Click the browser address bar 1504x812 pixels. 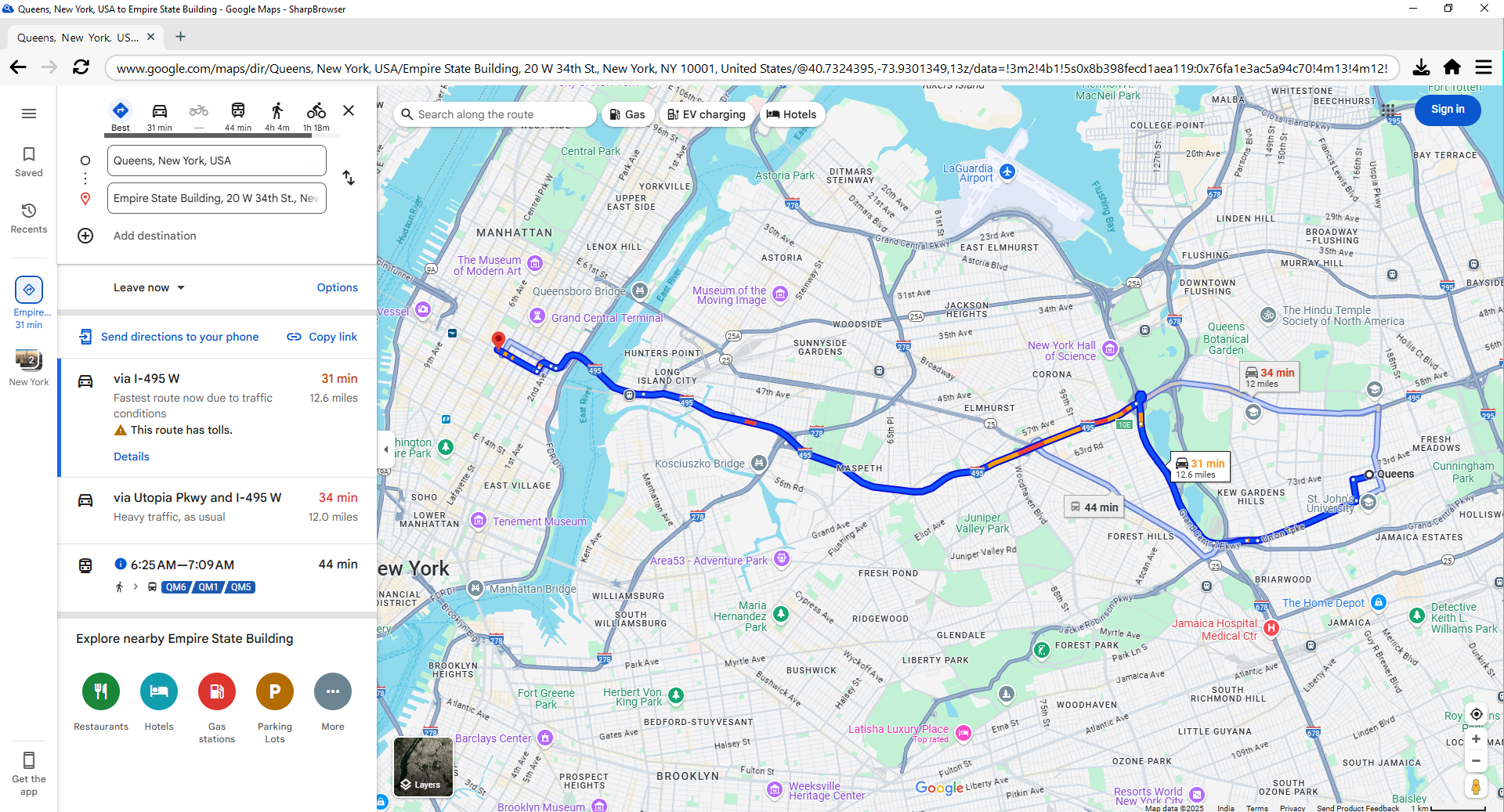752,68
